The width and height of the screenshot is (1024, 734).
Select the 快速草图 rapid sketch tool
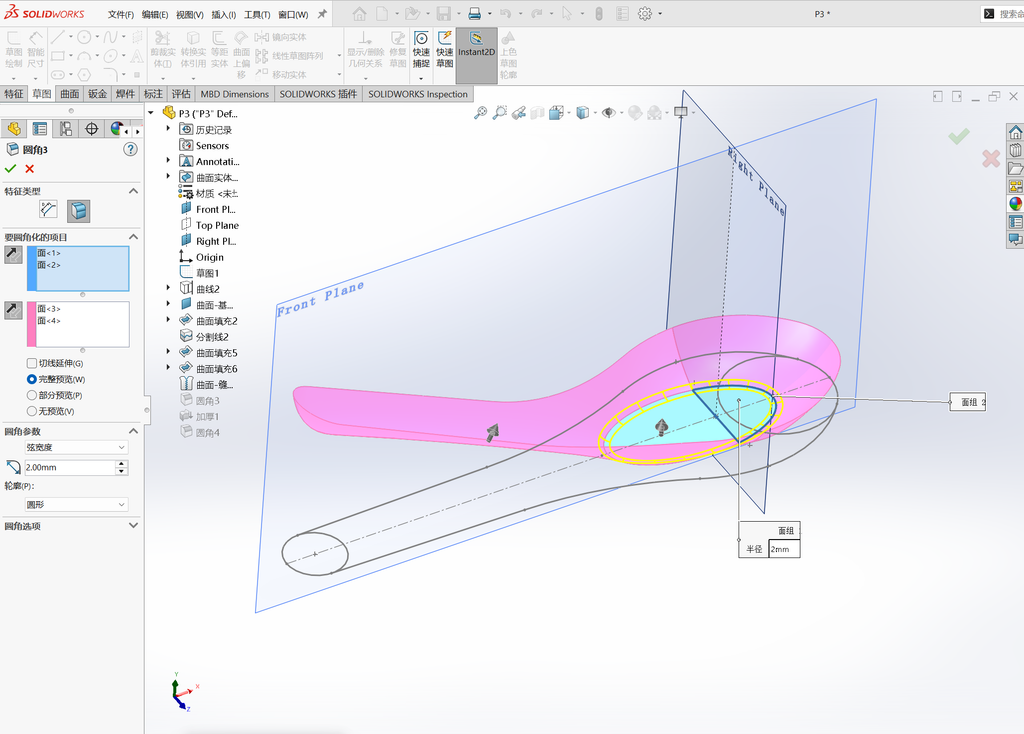[445, 50]
